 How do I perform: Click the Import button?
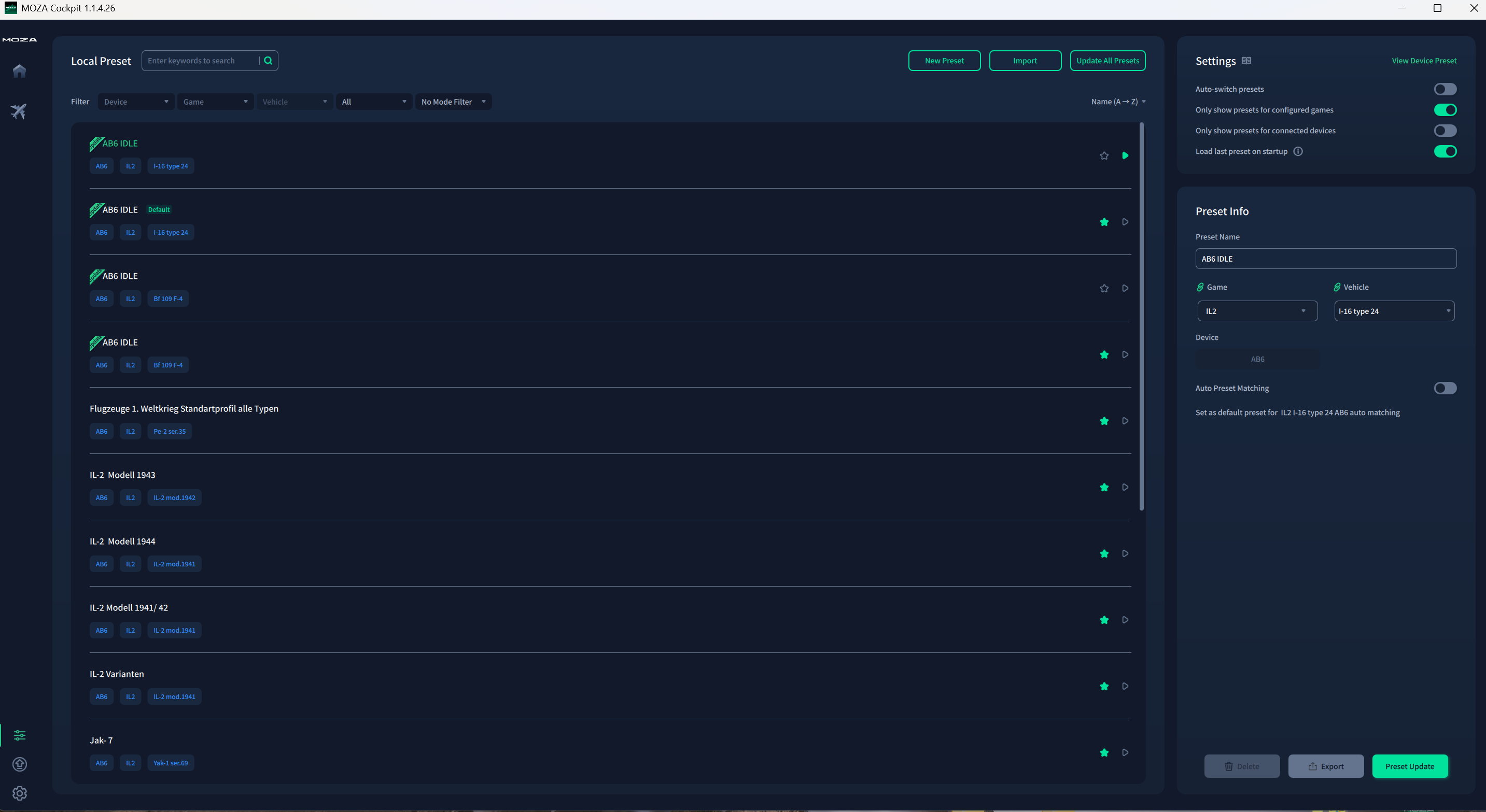point(1025,61)
